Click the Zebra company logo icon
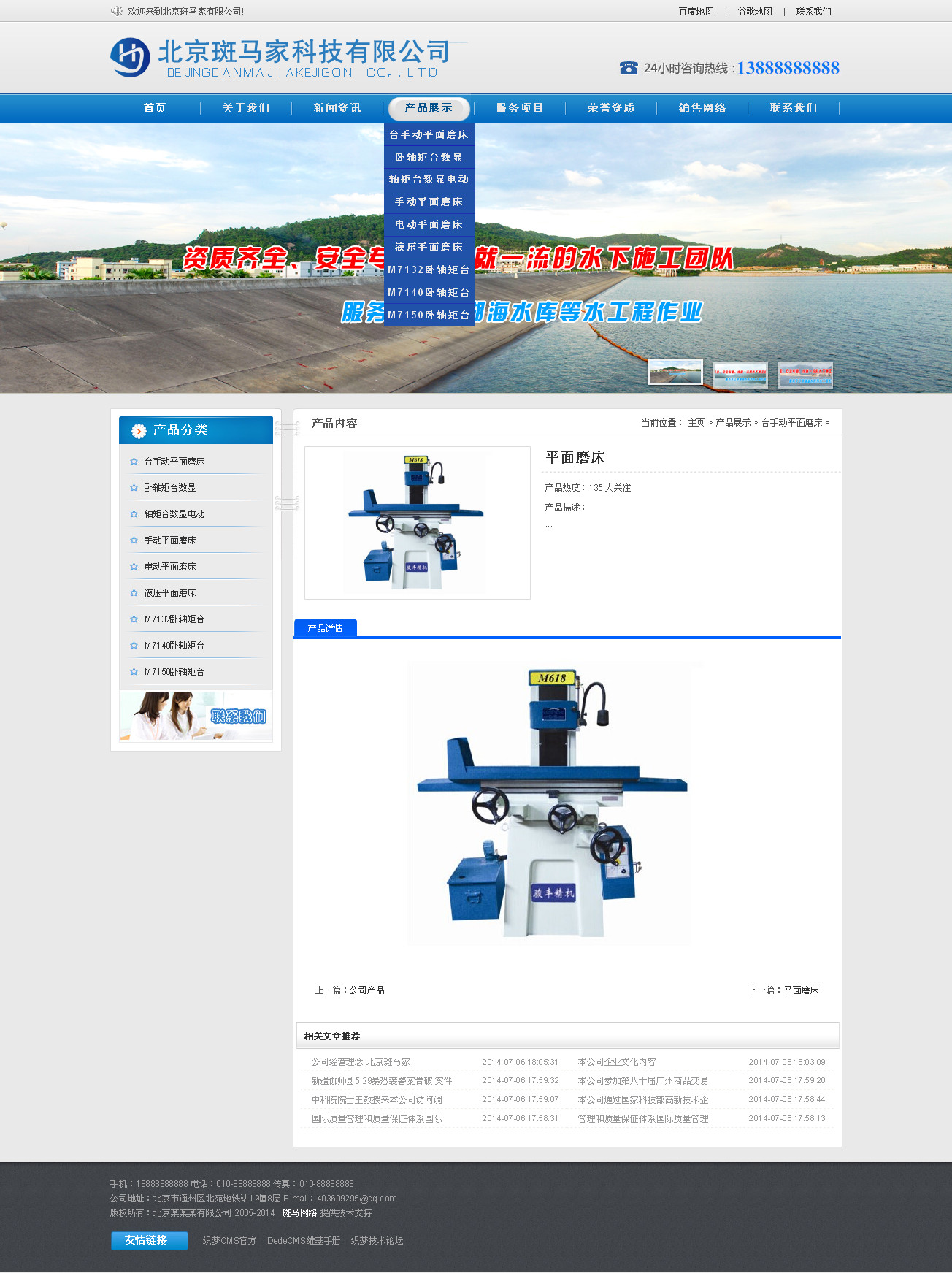Image resolution: width=952 pixels, height=1273 pixels. click(130, 57)
